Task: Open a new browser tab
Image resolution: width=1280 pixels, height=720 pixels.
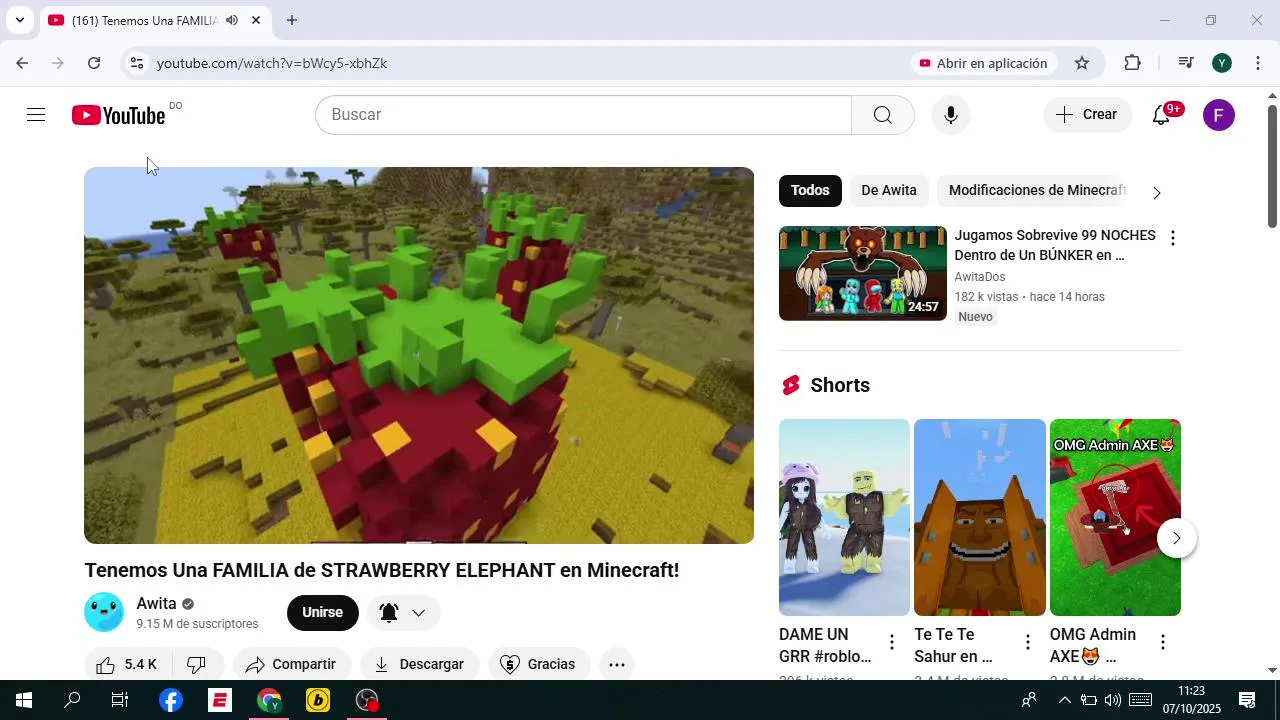Action: [291, 20]
